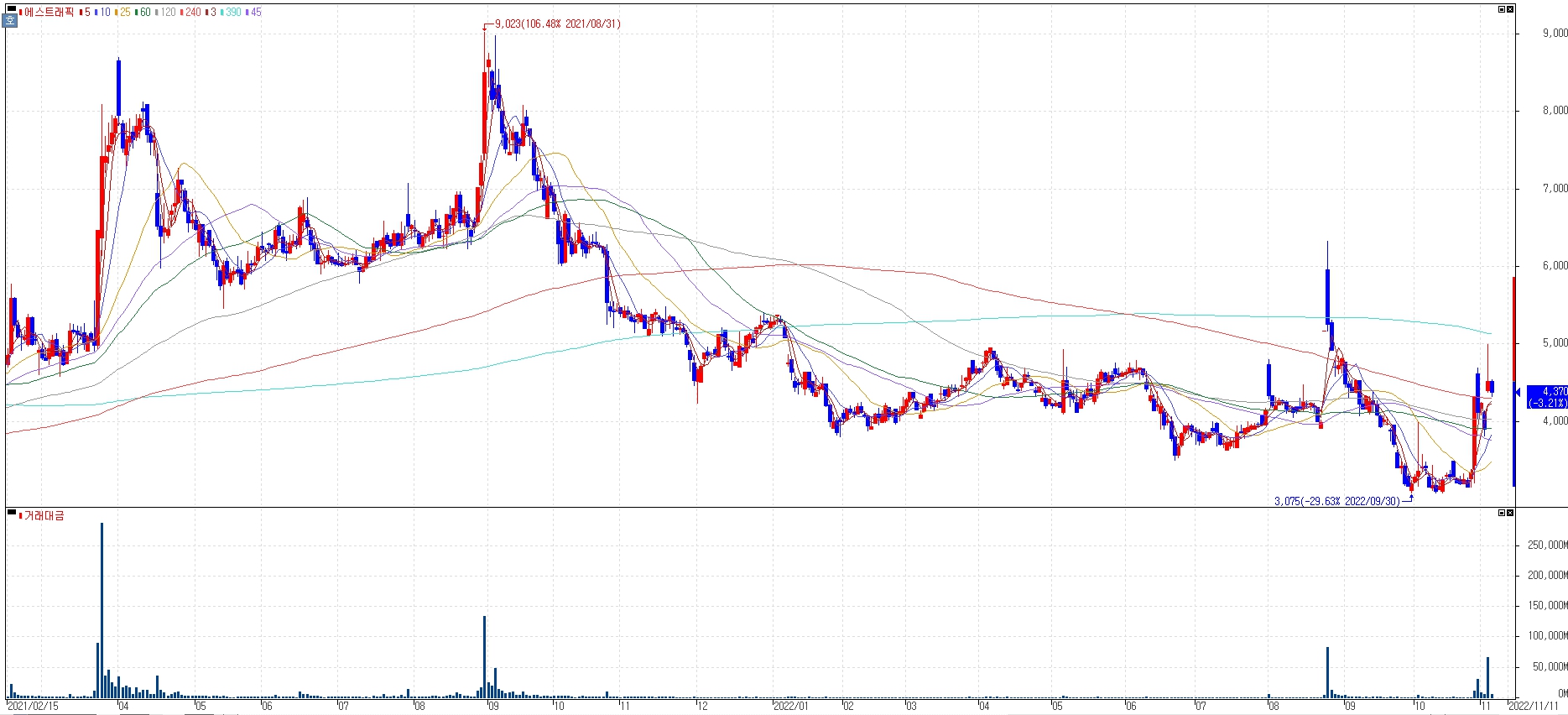This screenshot has width=1568, height=715.
Task: Click the 150,000M volume axis label
Action: (1548, 605)
